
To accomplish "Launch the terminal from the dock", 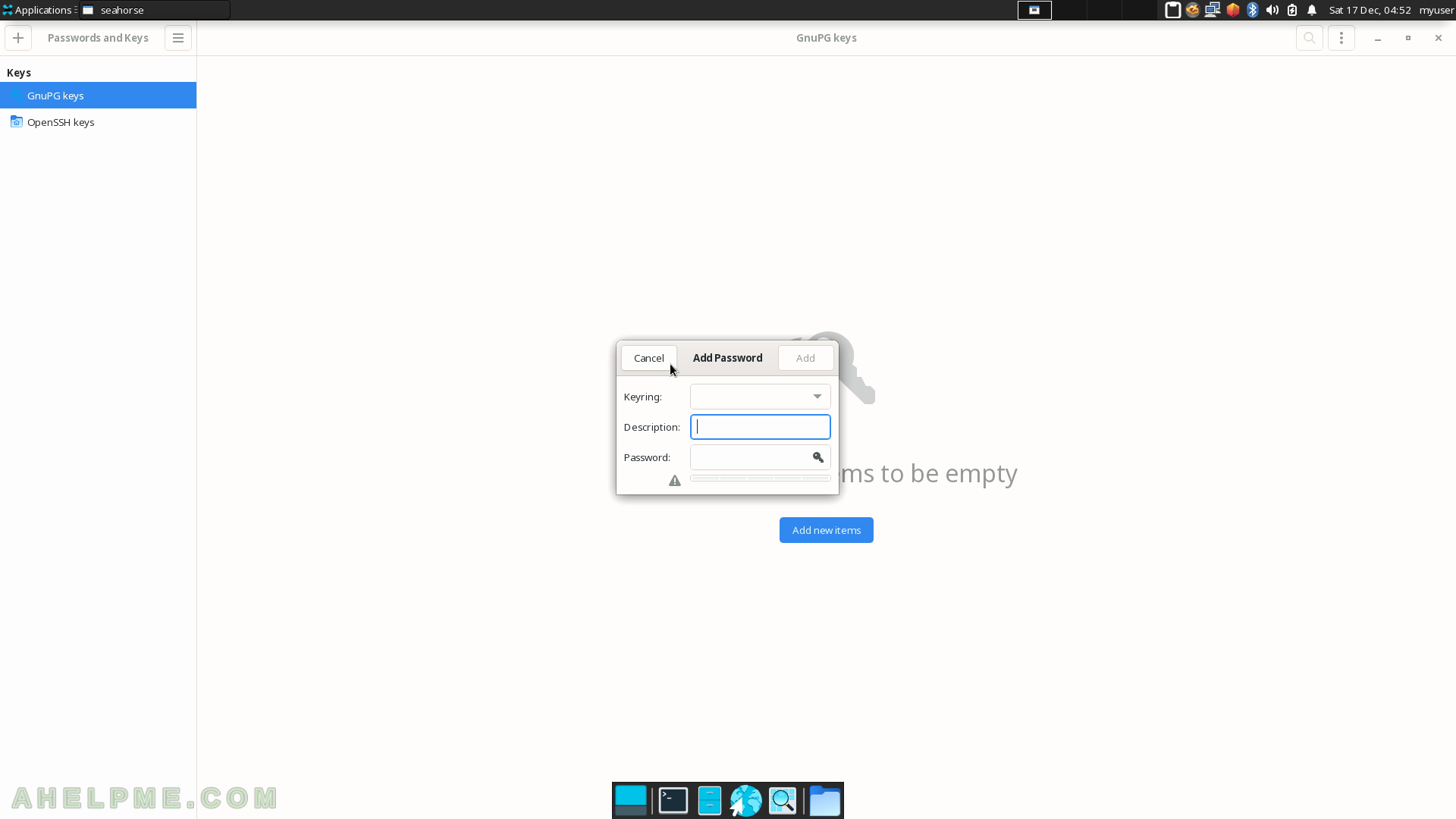I will point(673,801).
